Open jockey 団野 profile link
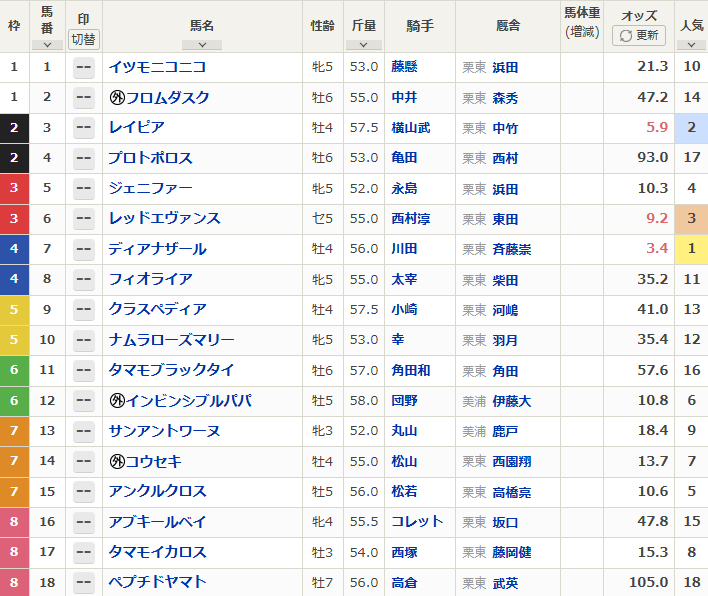The image size is (708, 596). (404, 400)
